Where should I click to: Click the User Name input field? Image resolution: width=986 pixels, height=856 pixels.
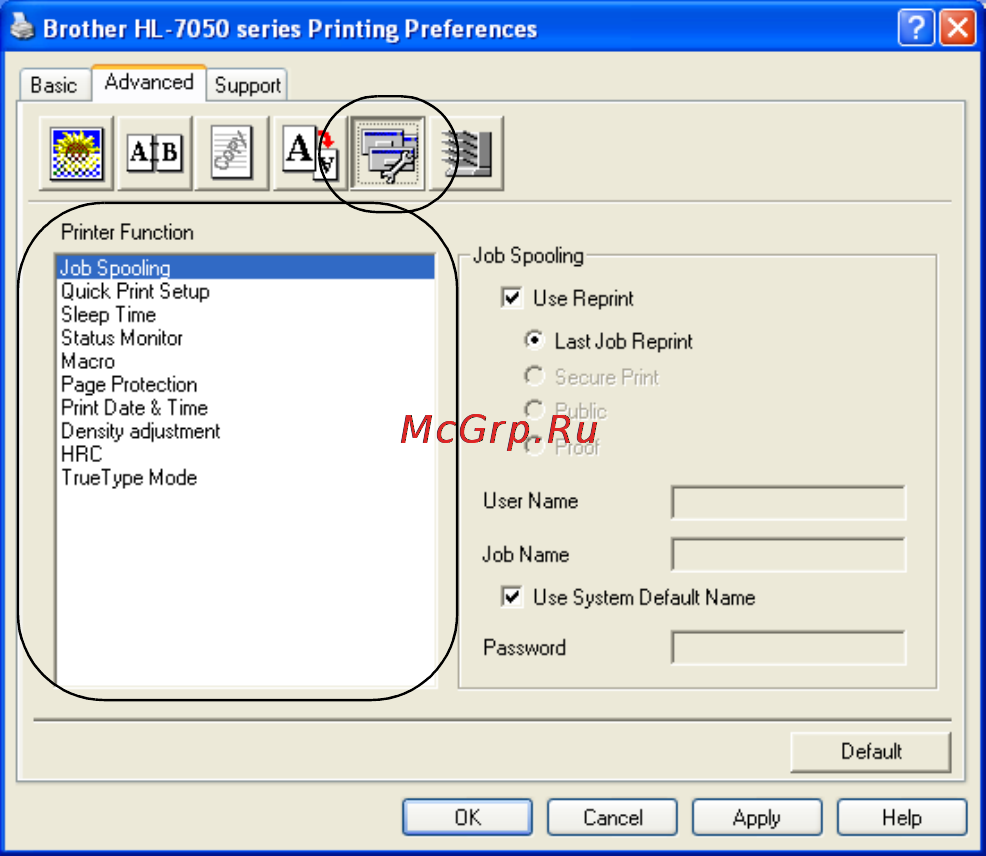coord(789,502)
